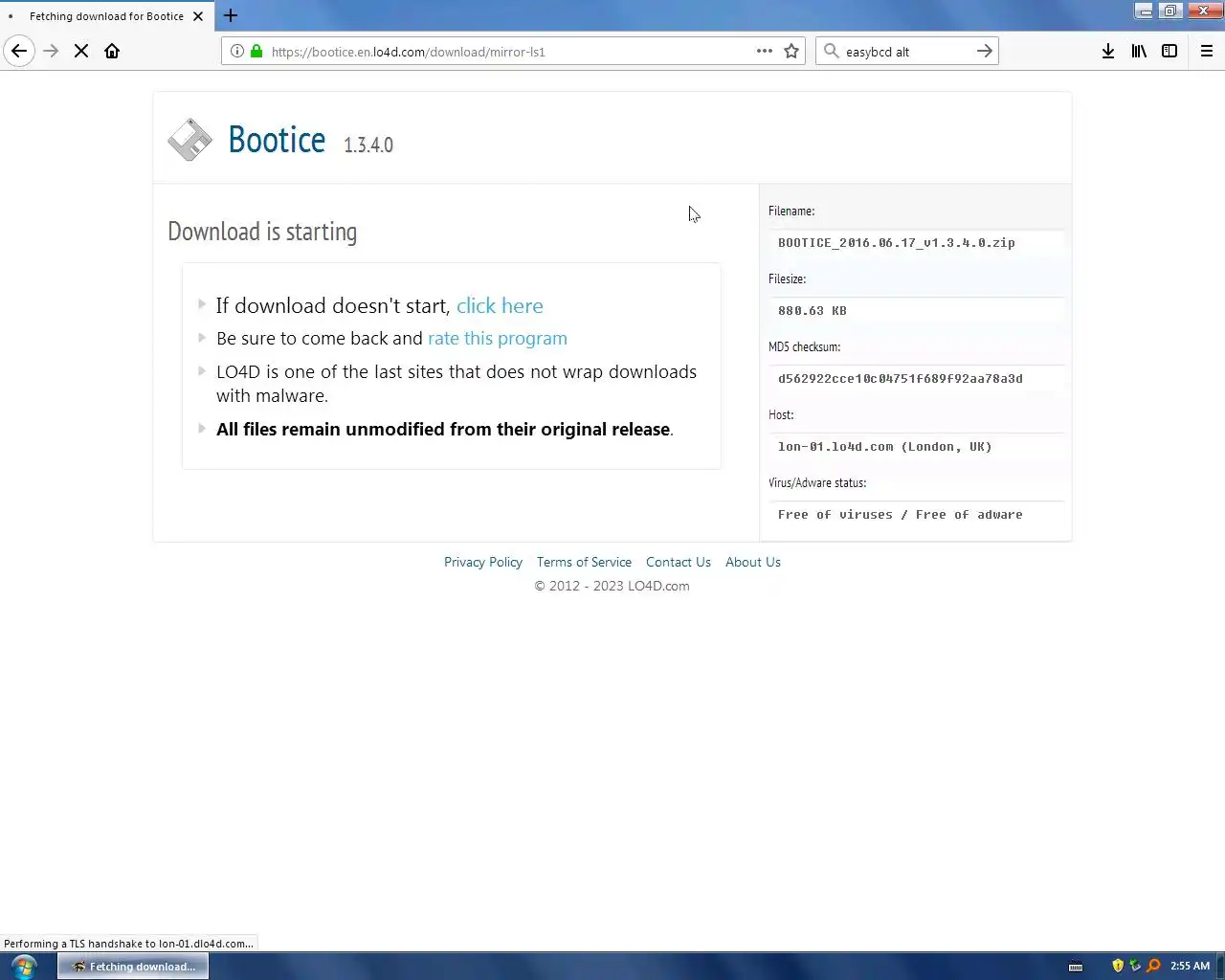This screenshot has height=980, width=1225.
Task: Bookmark this page with the star
Action: pos(791,52)
